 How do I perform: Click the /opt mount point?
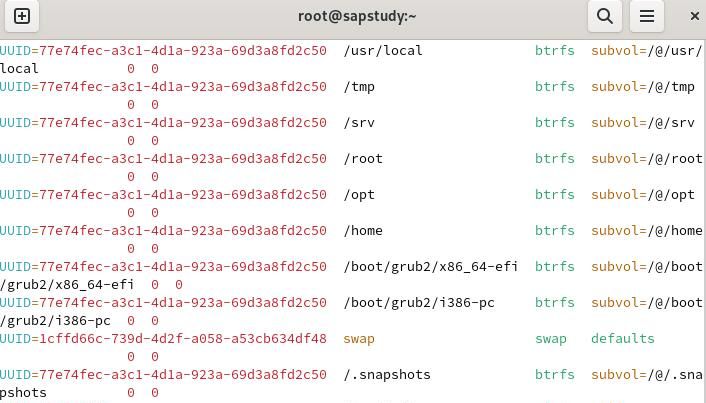[x=359, y=195]
